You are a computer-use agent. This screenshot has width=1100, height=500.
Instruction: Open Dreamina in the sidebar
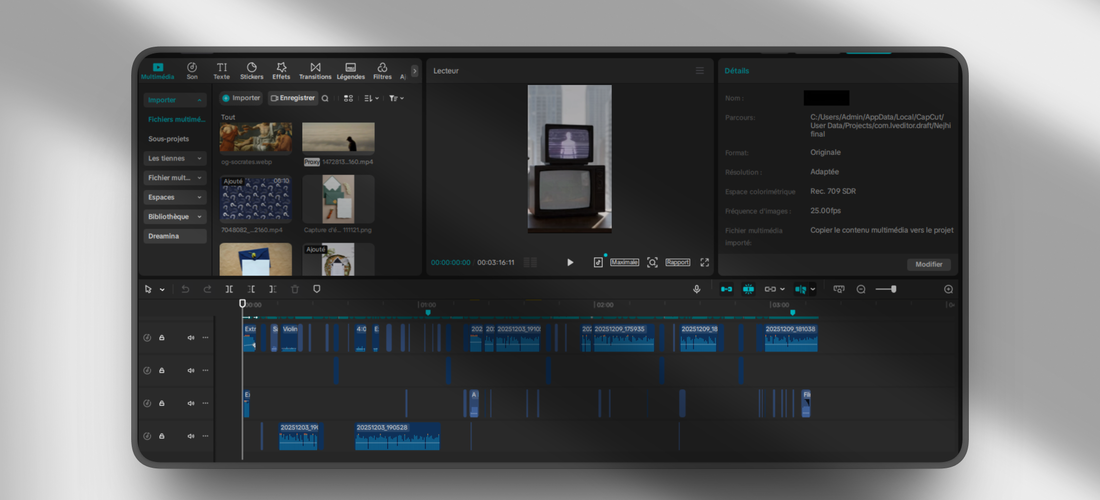coord(175,236)
